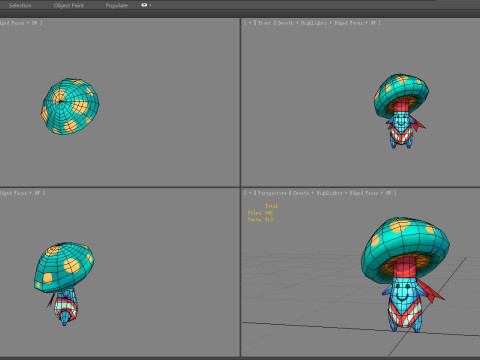The height and width of the screenshot is (360, 480).
Task: Click the Verts count statistic
Action: [x=261, y=219]
